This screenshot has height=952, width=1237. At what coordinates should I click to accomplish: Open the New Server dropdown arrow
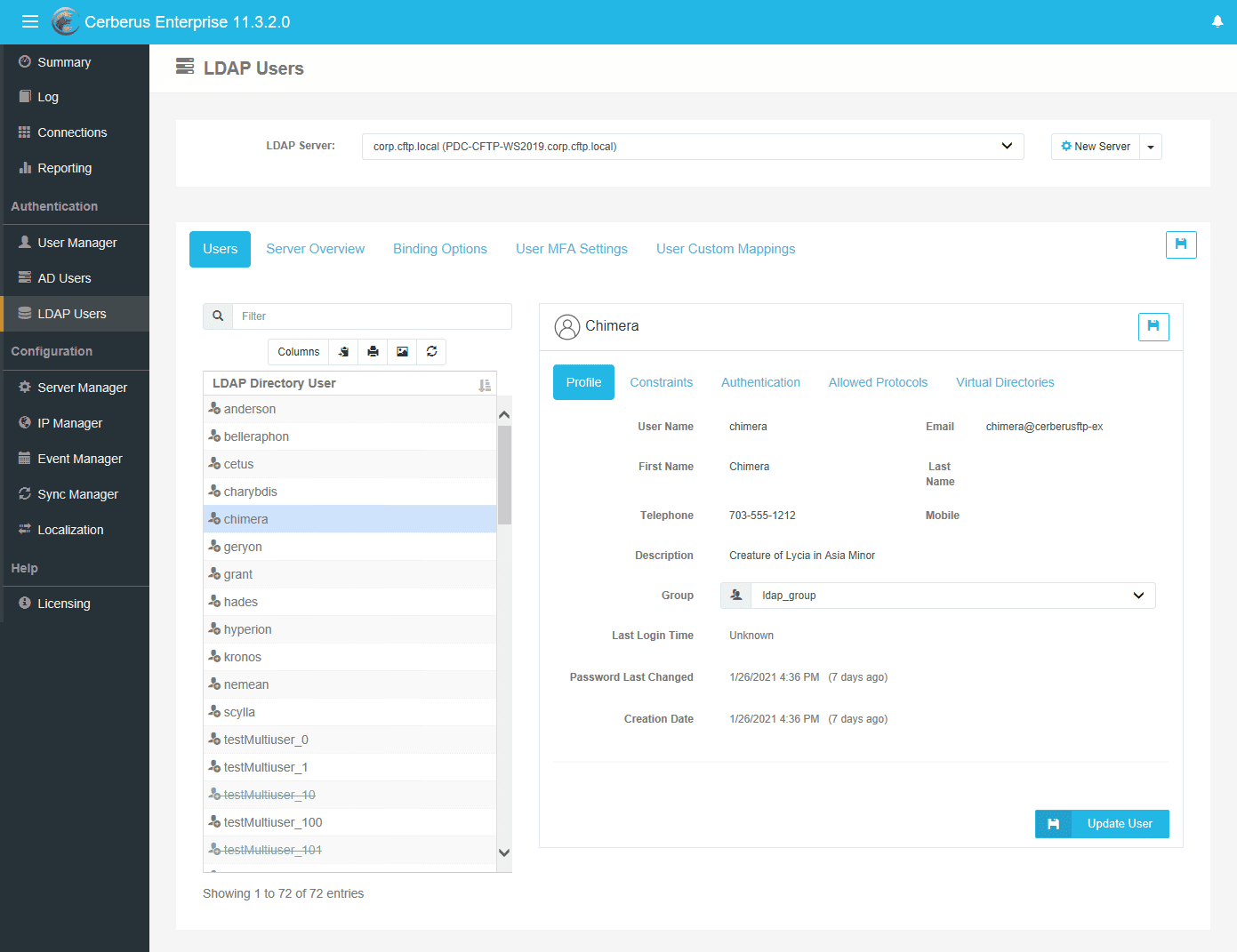pos(1150,146)
